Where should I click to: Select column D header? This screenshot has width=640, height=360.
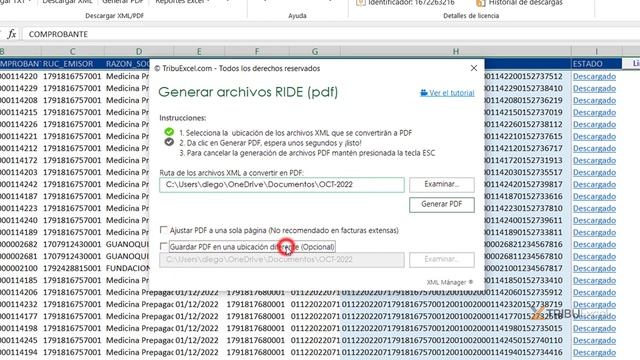[139, 51]
